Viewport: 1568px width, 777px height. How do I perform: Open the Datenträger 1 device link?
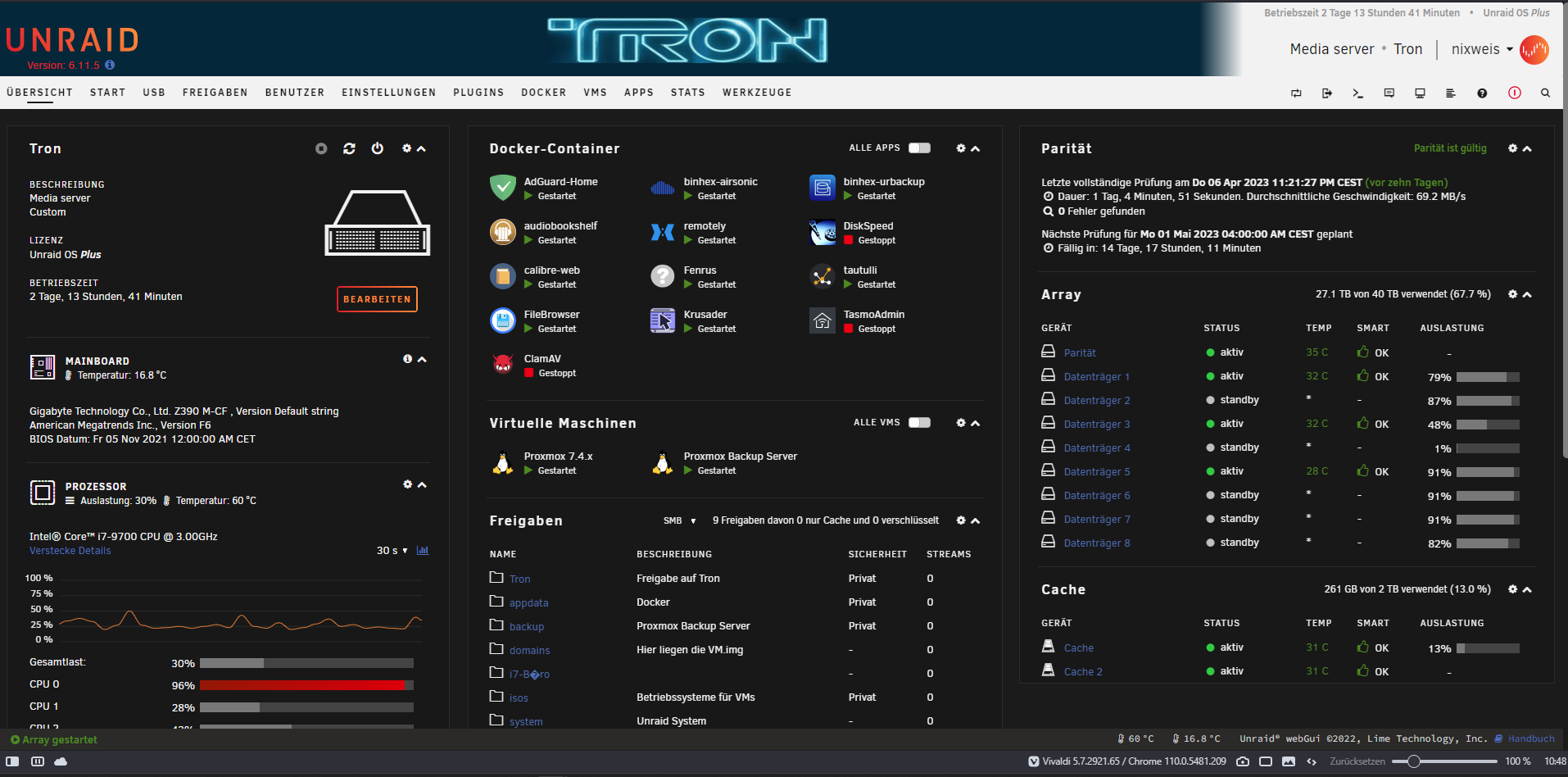point(1096,377)
